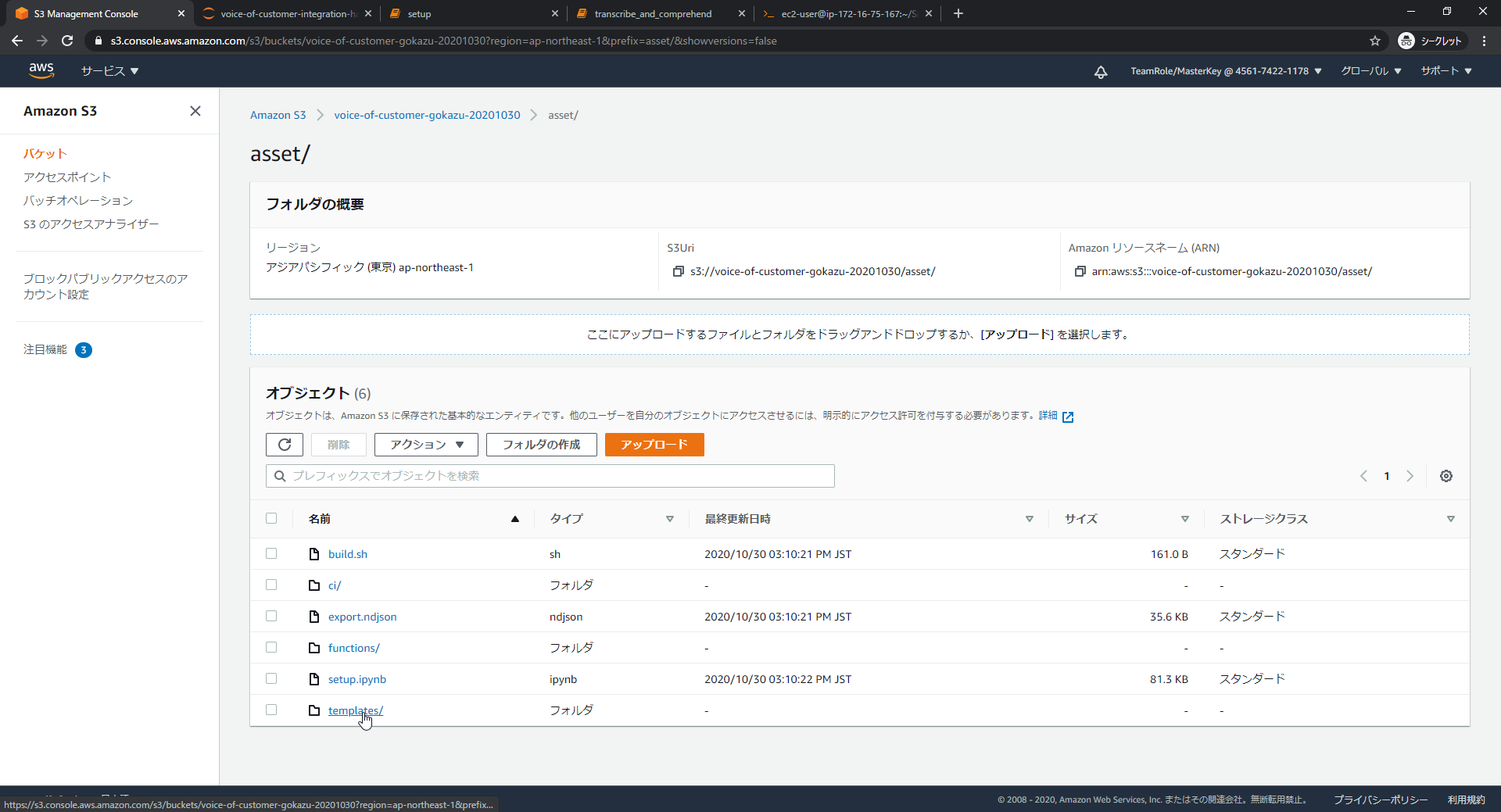Go to the previous page of objects

(1363, 476)
